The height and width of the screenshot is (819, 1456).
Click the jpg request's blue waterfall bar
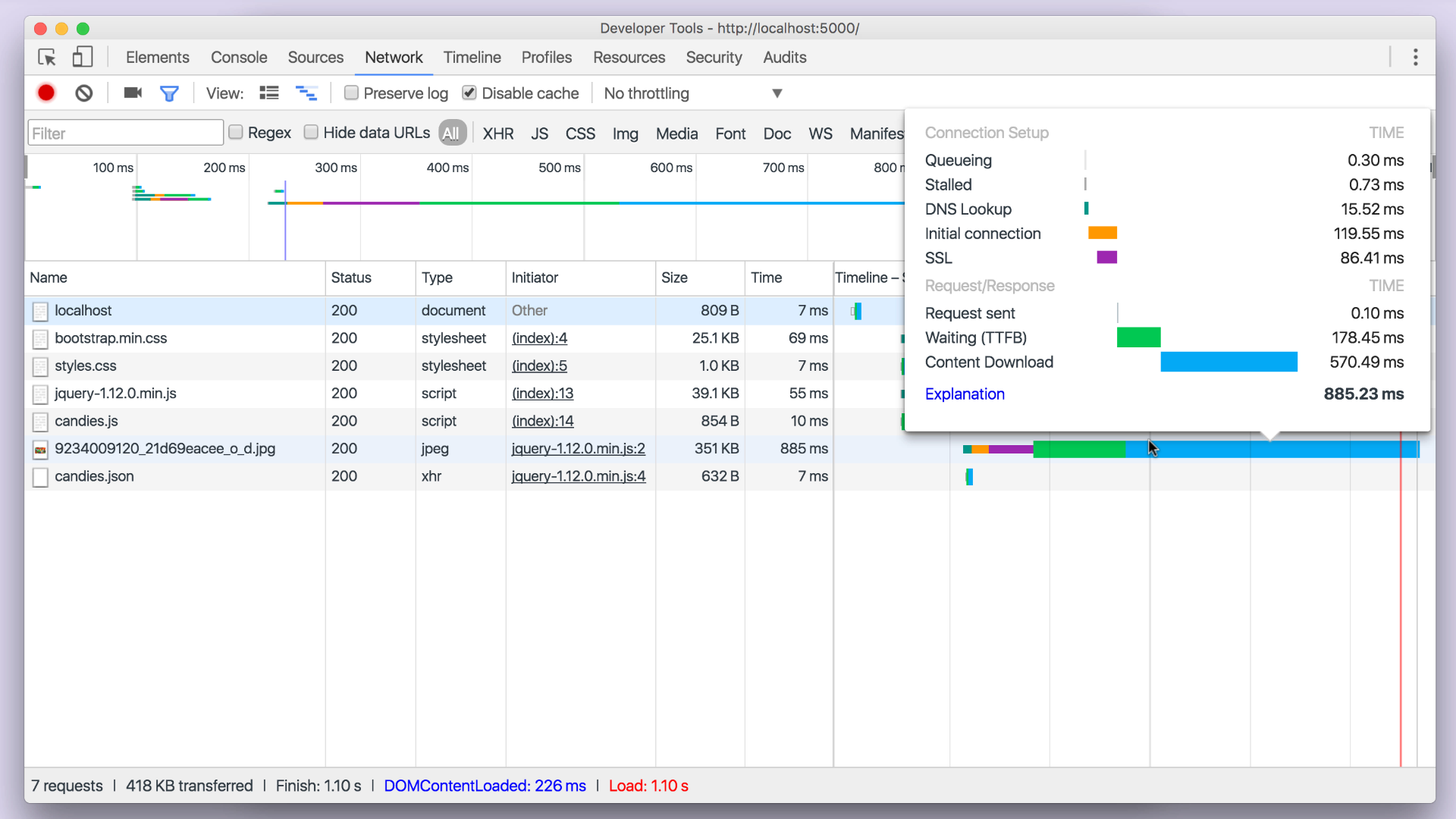(1272, 449)
